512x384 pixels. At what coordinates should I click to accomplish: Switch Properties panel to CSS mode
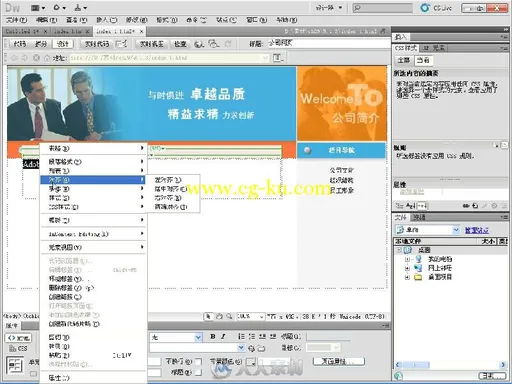point(18,349)
